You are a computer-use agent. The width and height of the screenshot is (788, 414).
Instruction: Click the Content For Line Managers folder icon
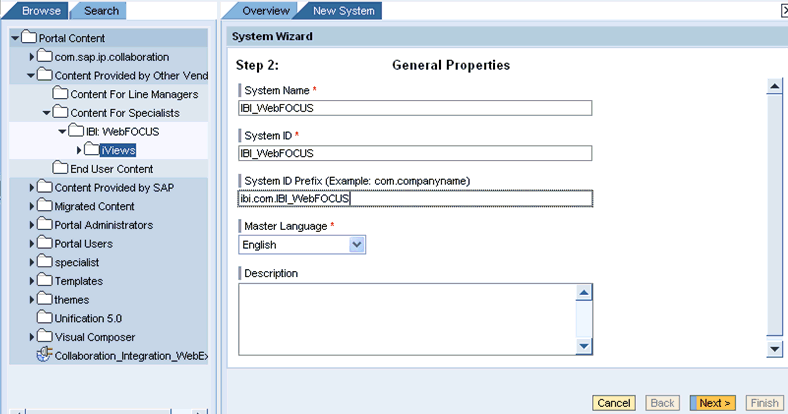(x=60, y=94)
